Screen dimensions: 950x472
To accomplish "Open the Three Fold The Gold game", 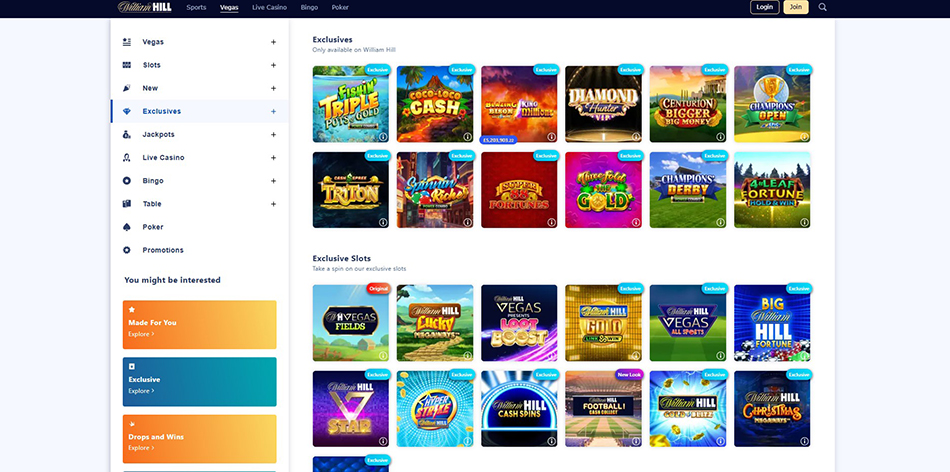I will pos(603,190).
